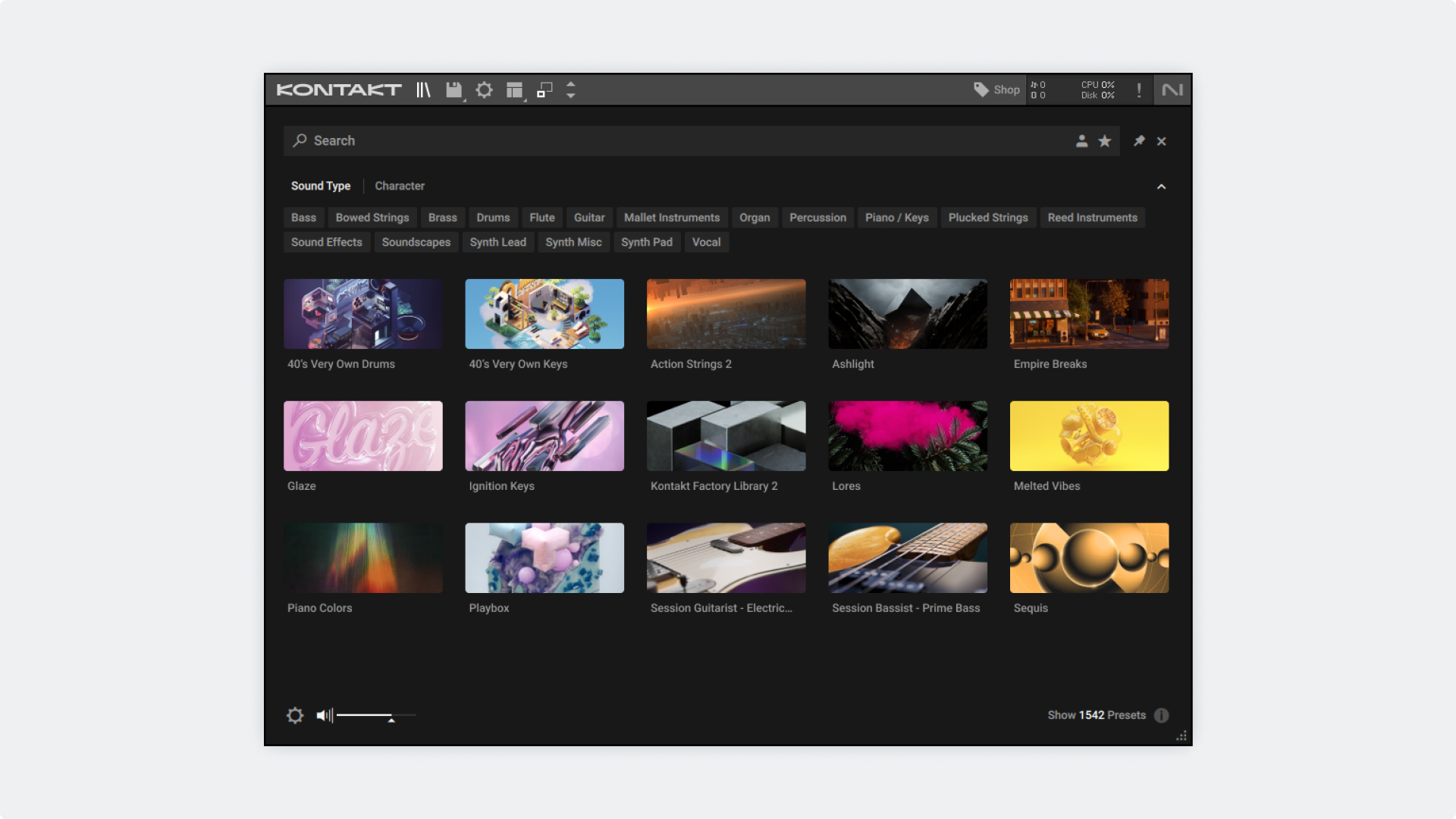This screenshot has width=1456, height=819.
Task: Open the Shop link
Action: (x=996, y=89)
